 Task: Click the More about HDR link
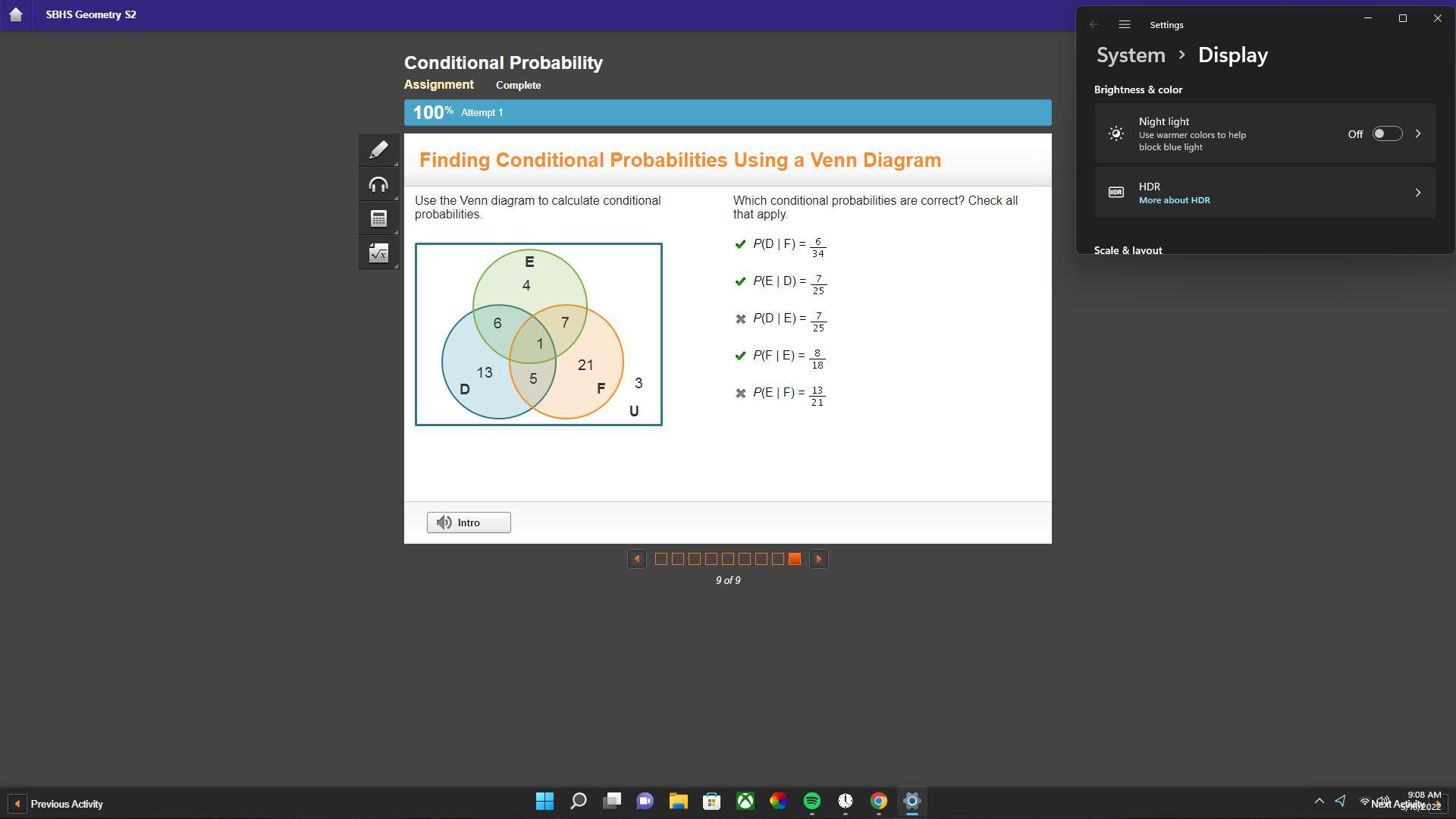(x=1174, y=200)
